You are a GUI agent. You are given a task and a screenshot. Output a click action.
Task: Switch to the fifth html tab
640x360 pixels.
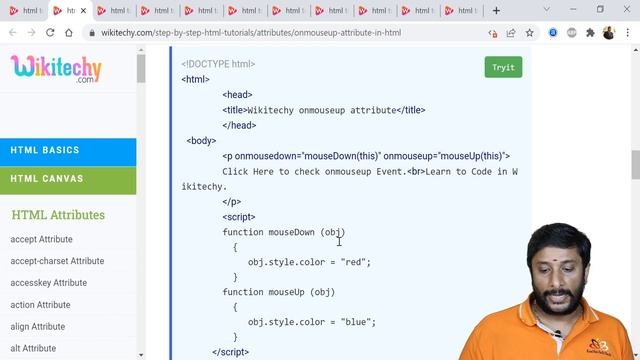point(201,11)
